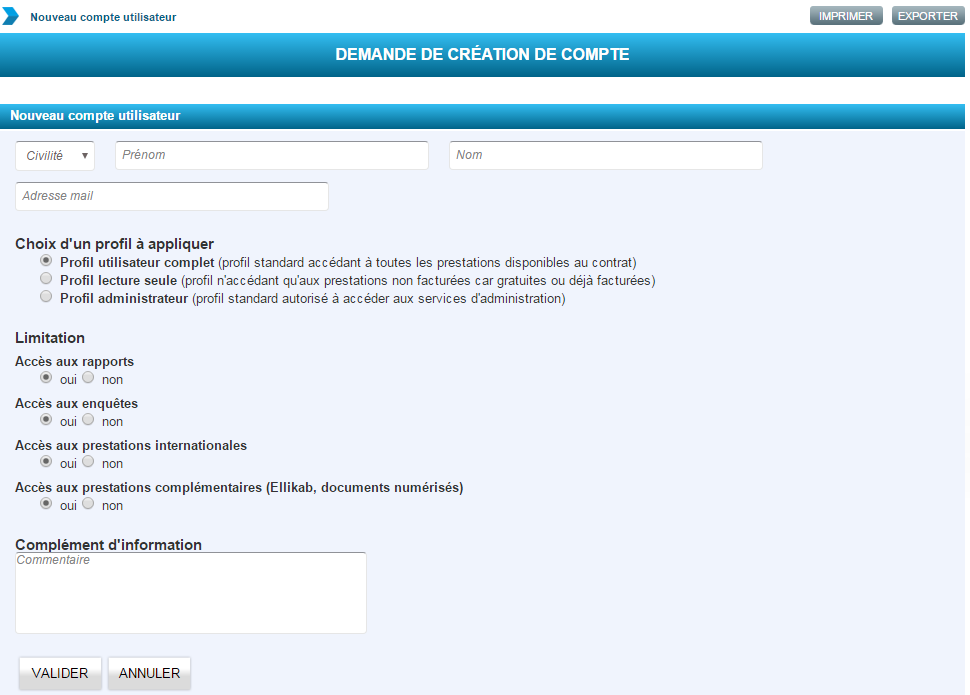
Task: Click the Prénom input field
Action: click(x=271, y=156)
